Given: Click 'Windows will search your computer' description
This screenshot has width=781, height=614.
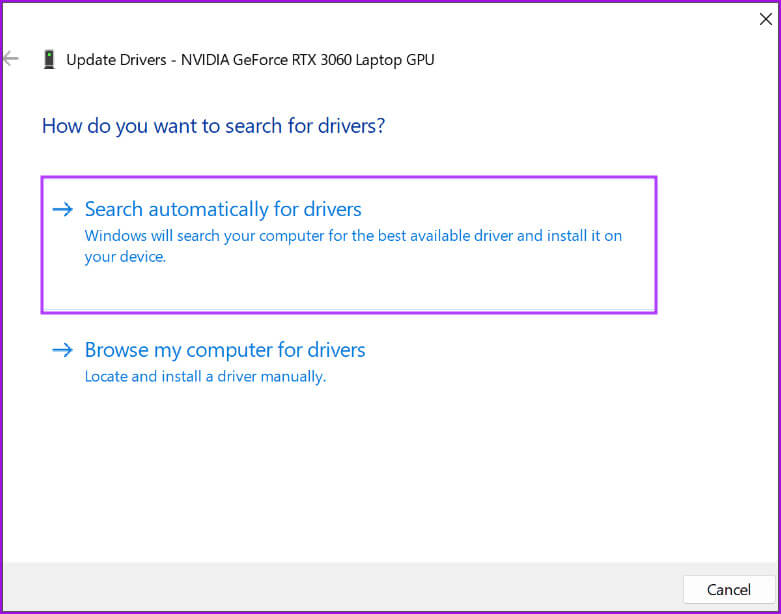Looking at the screenshot, I should (x=353, y=246).
